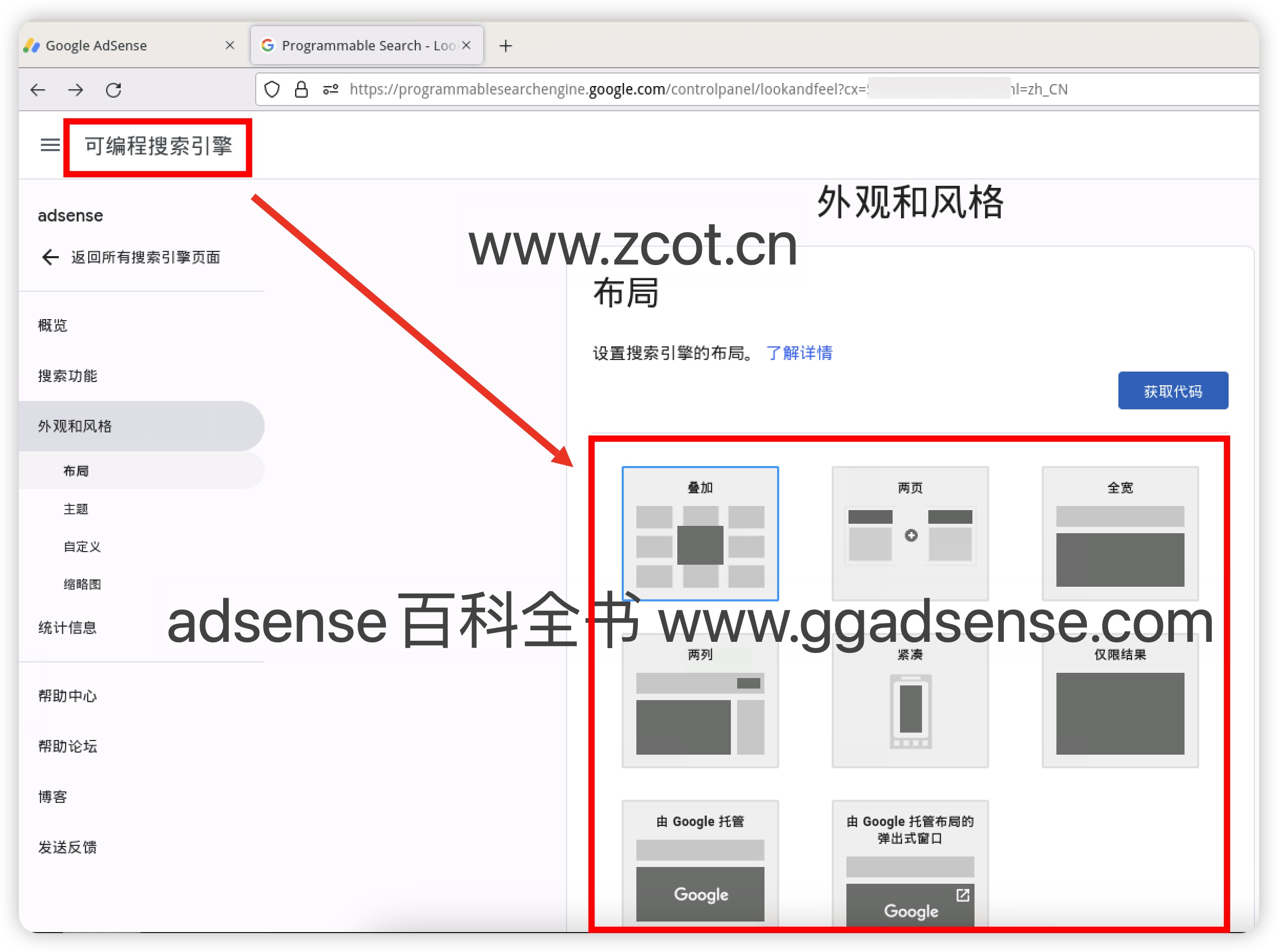
Task: Open the 自定义 submenu item
Action: pos(82,546)
